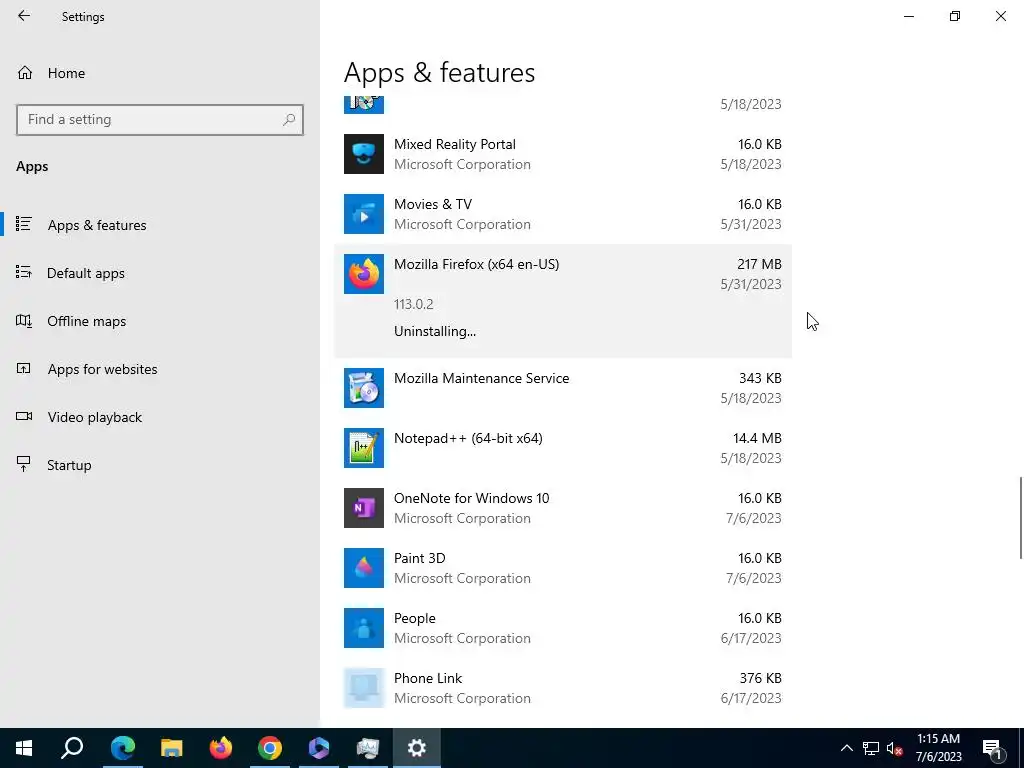Click the search magnifier in Find a setting
Screen dimensions: 1024x768
[289, 120]
